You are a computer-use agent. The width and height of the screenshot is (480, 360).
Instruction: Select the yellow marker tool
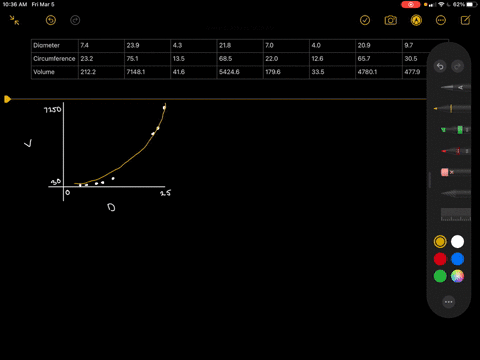pyautogui.click(x=452, y=108)
